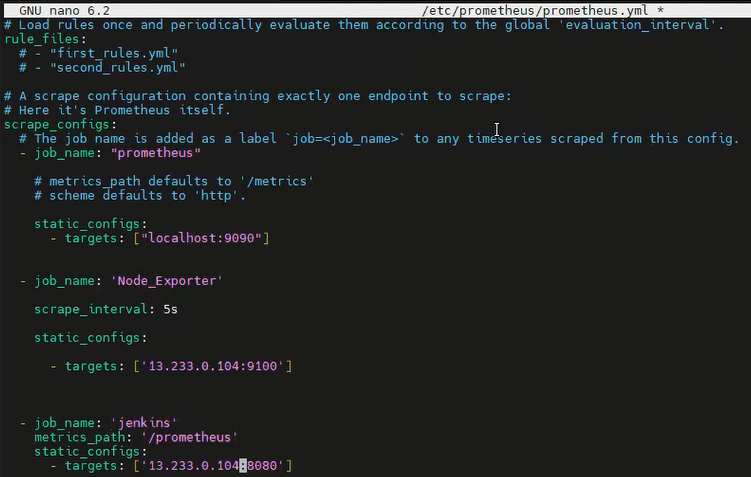Click the 'metrics_path defaults to' comment line

point(173,182)
